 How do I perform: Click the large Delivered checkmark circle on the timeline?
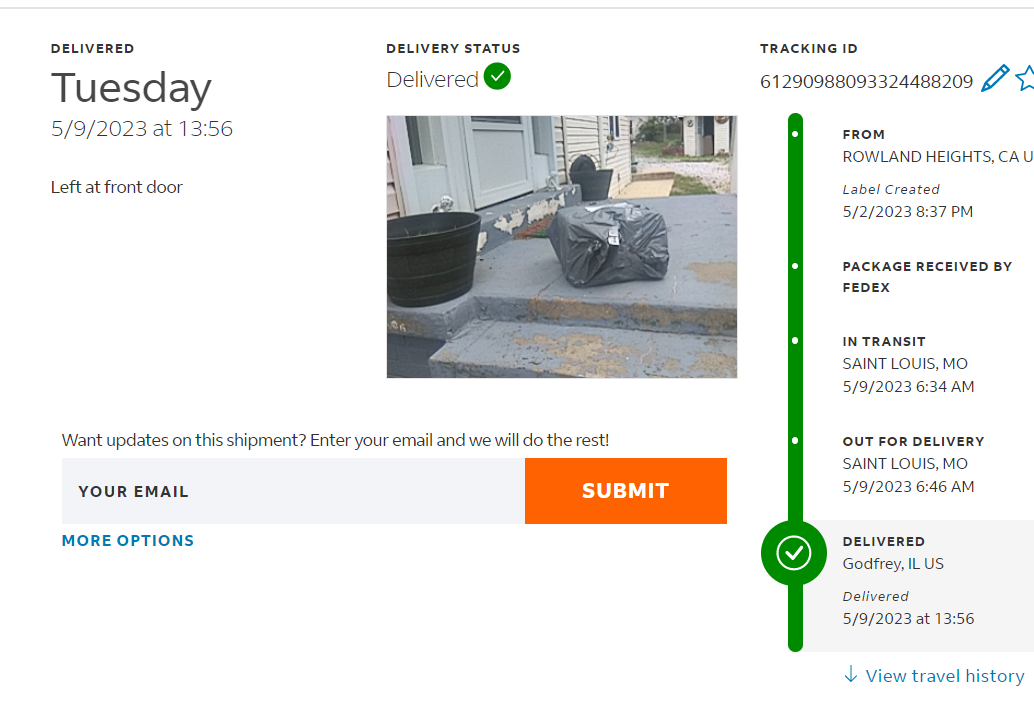coord(794,552)
